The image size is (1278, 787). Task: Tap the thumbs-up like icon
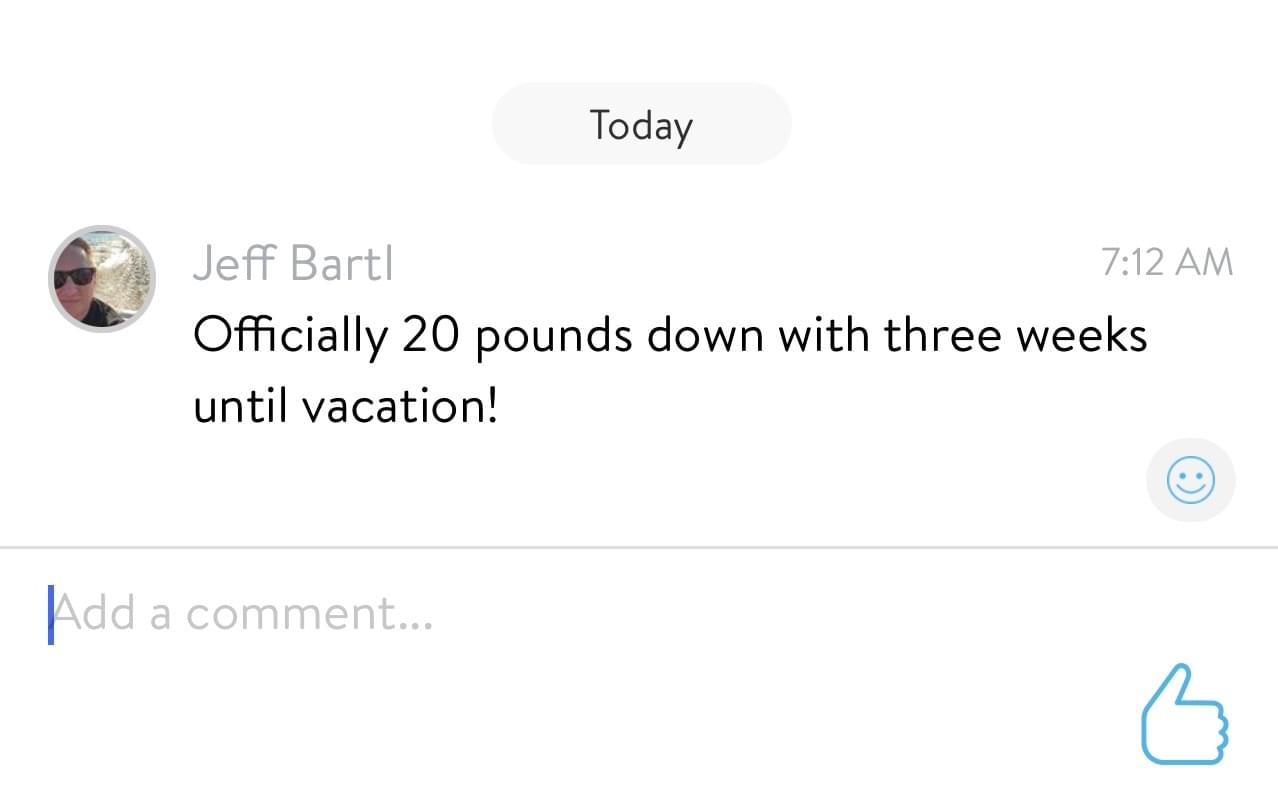coord(1185,715)
